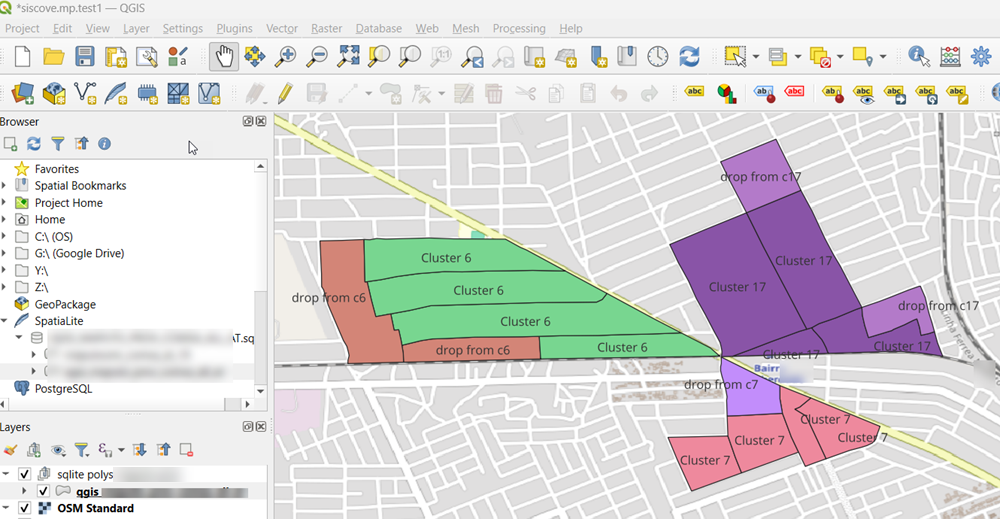Open the Data Source Manager icon
The height and width of the screenshot is (519, 1000).
click(23, 93)
